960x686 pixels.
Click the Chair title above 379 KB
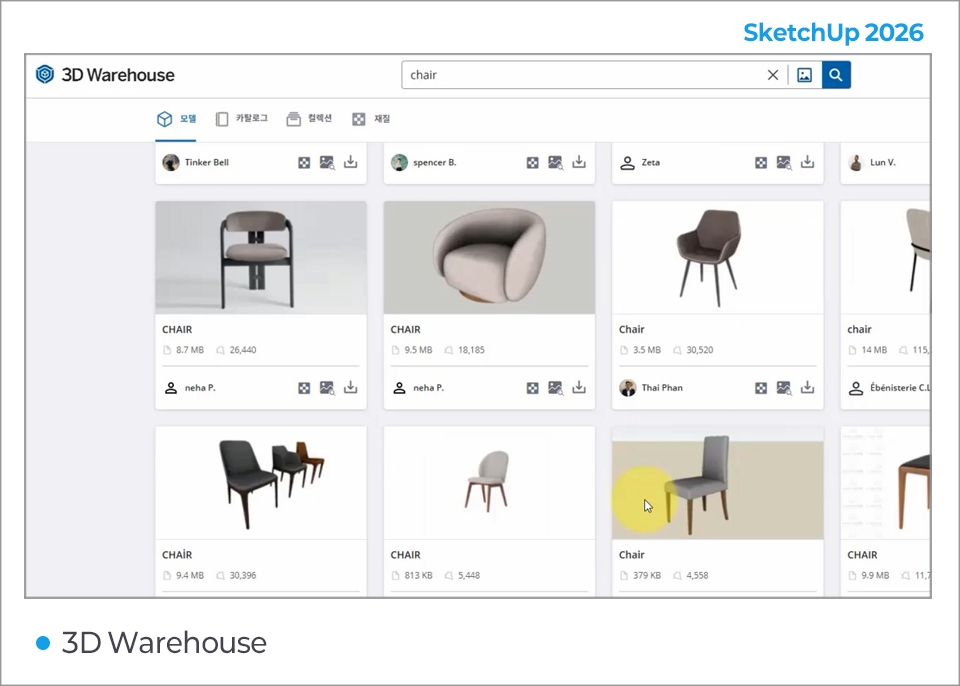click(x=631, y=555)
